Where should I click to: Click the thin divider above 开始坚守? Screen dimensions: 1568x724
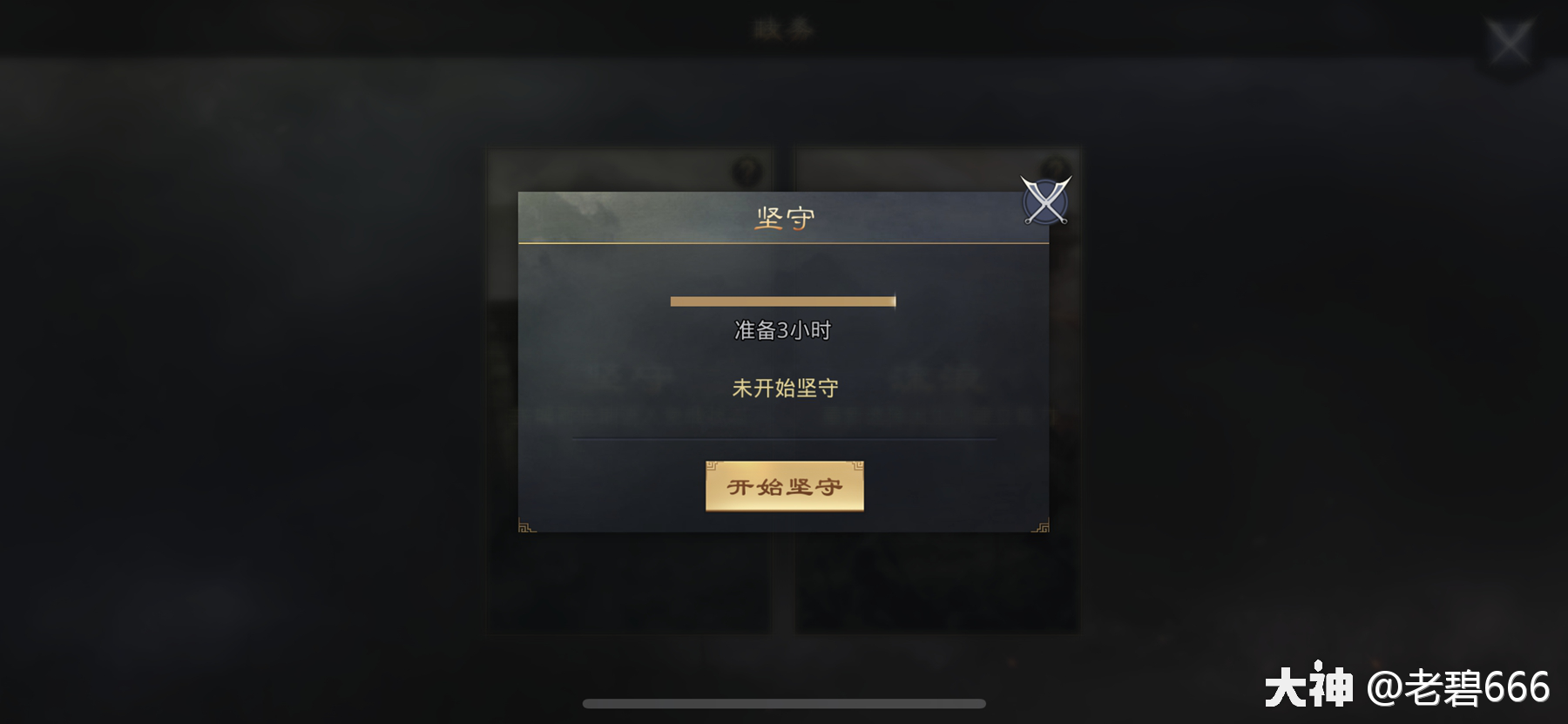[784, 439]
